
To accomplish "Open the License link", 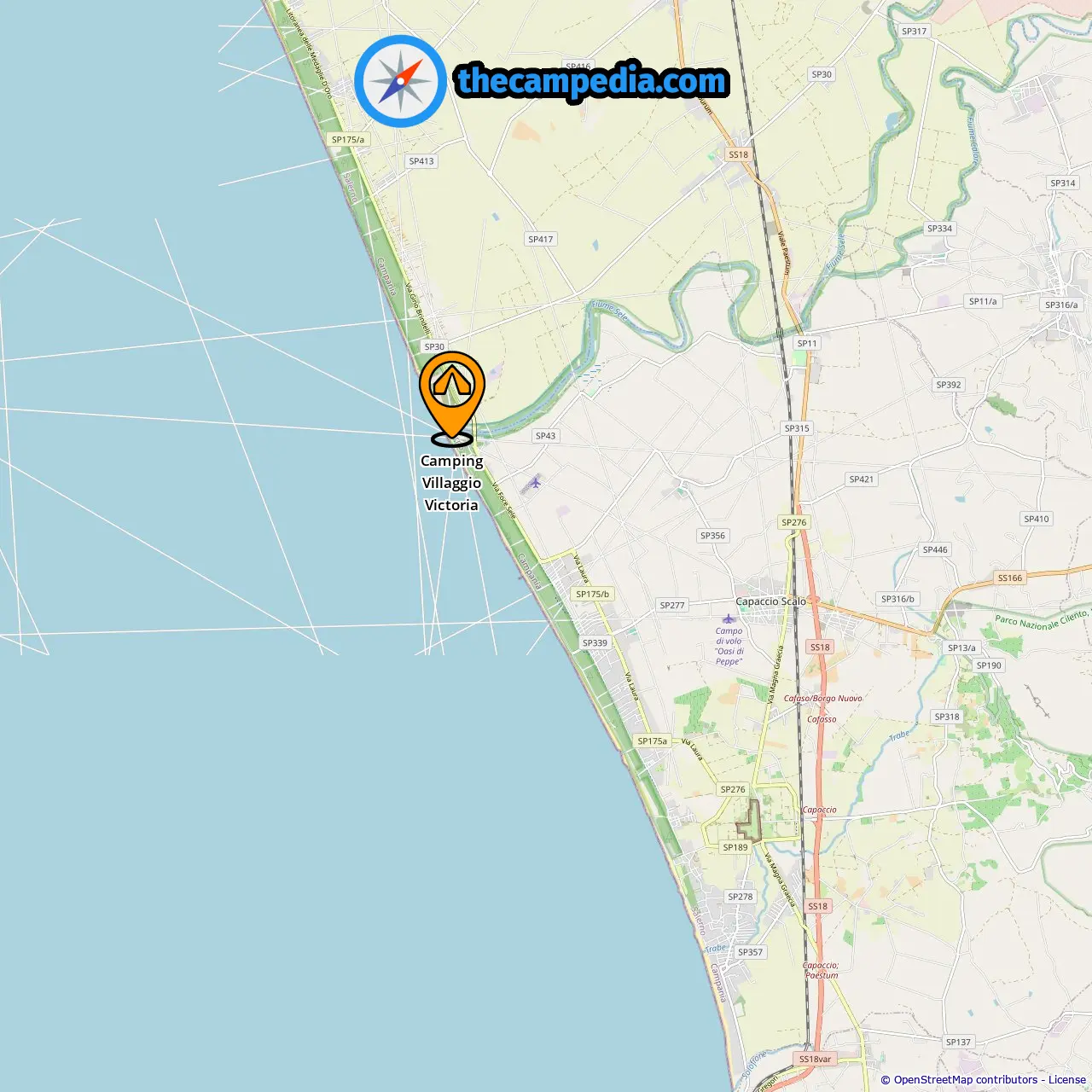I will (1067, 1079).
